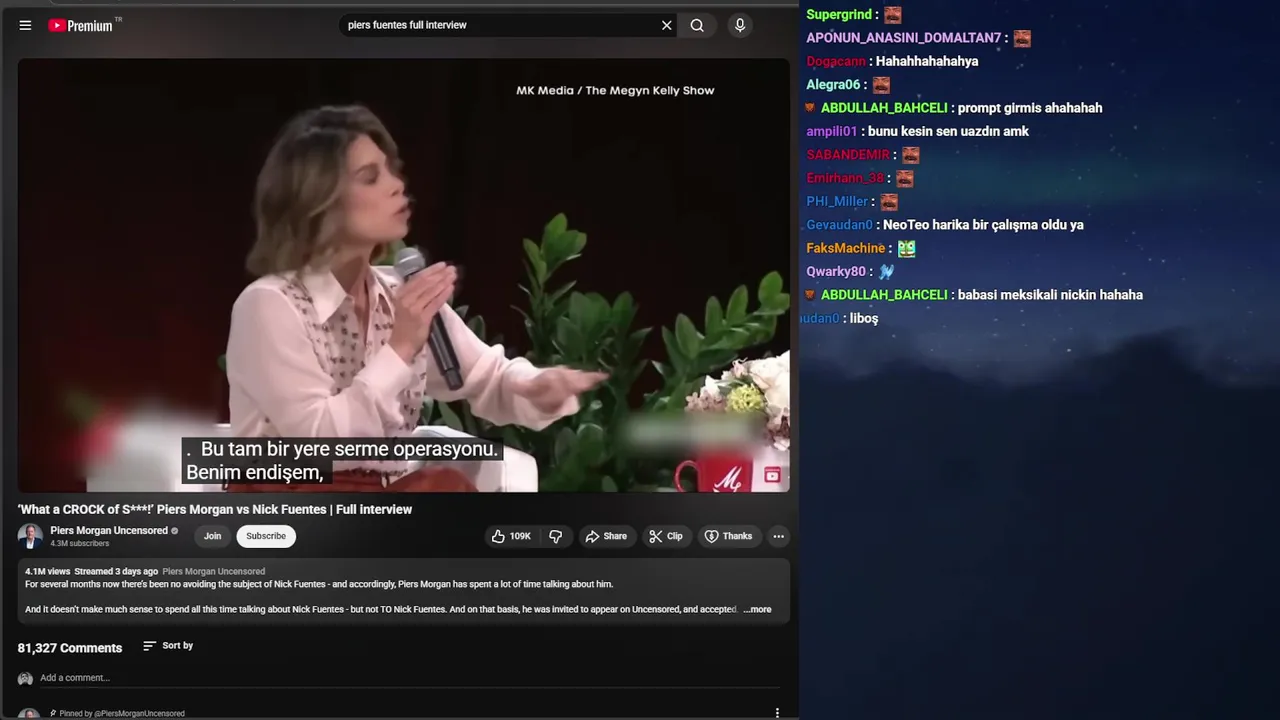Click the emote next to FaksMachine
This screenshot has width=1280, height=720.
pyautogui.click(x=906, y=248)
